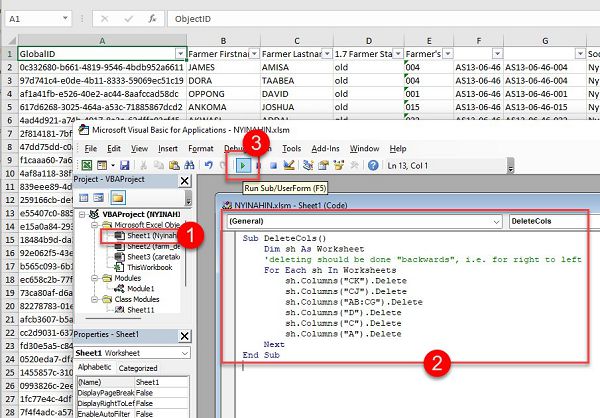
Task: Open the column F filter dropdown
Action: pos(497,54)
